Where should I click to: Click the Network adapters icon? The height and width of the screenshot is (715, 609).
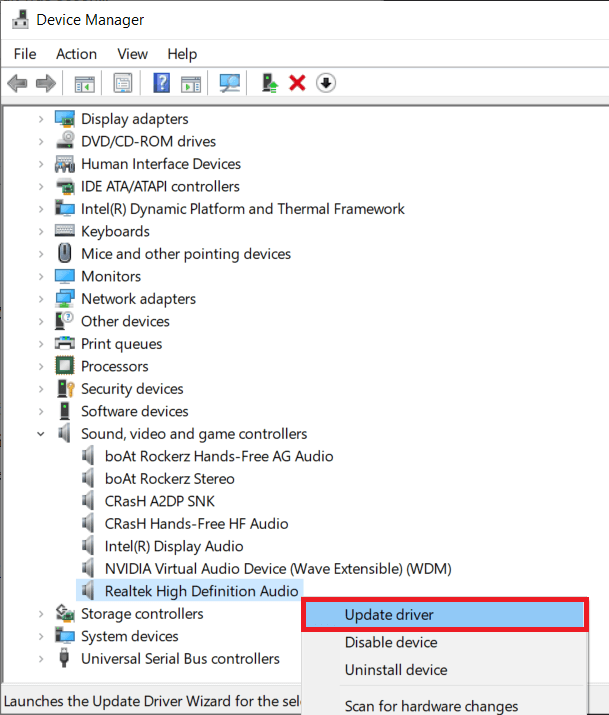(65, 299)
